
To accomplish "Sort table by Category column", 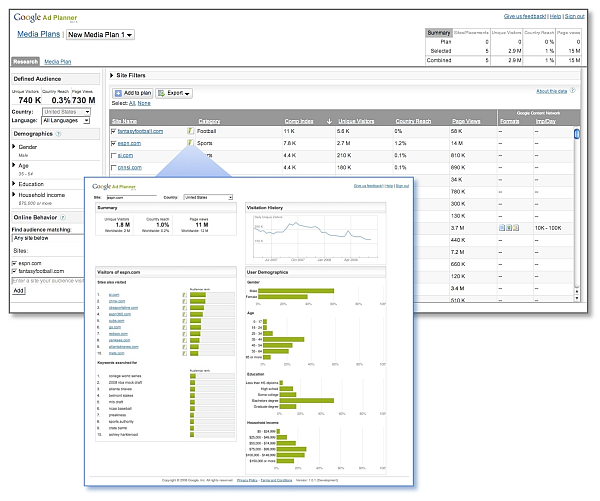I will coord(209,121).
